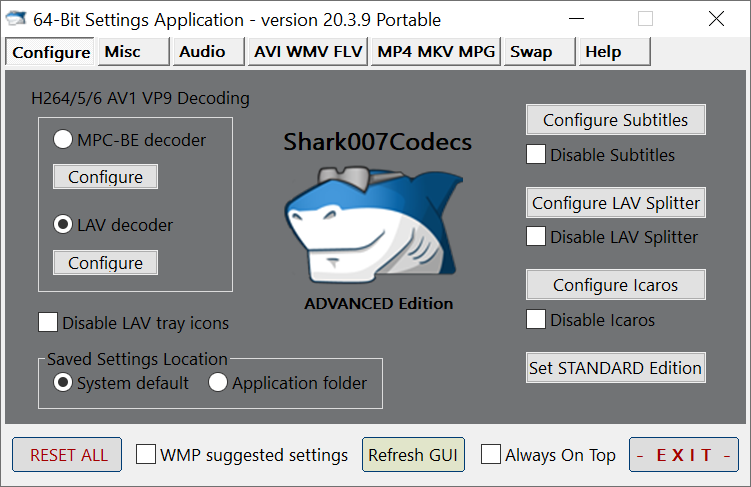The height and width of the screenshot is (487, 751).
Task: Check the Disable Icaros box
Action: tap(536, 320)
